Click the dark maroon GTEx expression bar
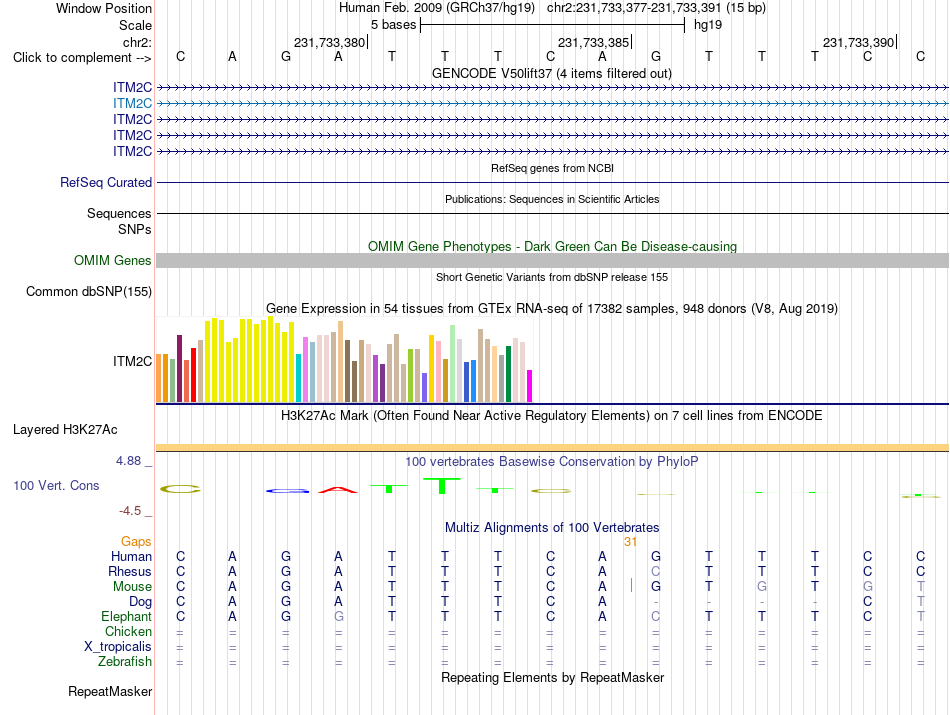Image resolution: width=950 pixels, height=715 pixels. click(180, 368)
